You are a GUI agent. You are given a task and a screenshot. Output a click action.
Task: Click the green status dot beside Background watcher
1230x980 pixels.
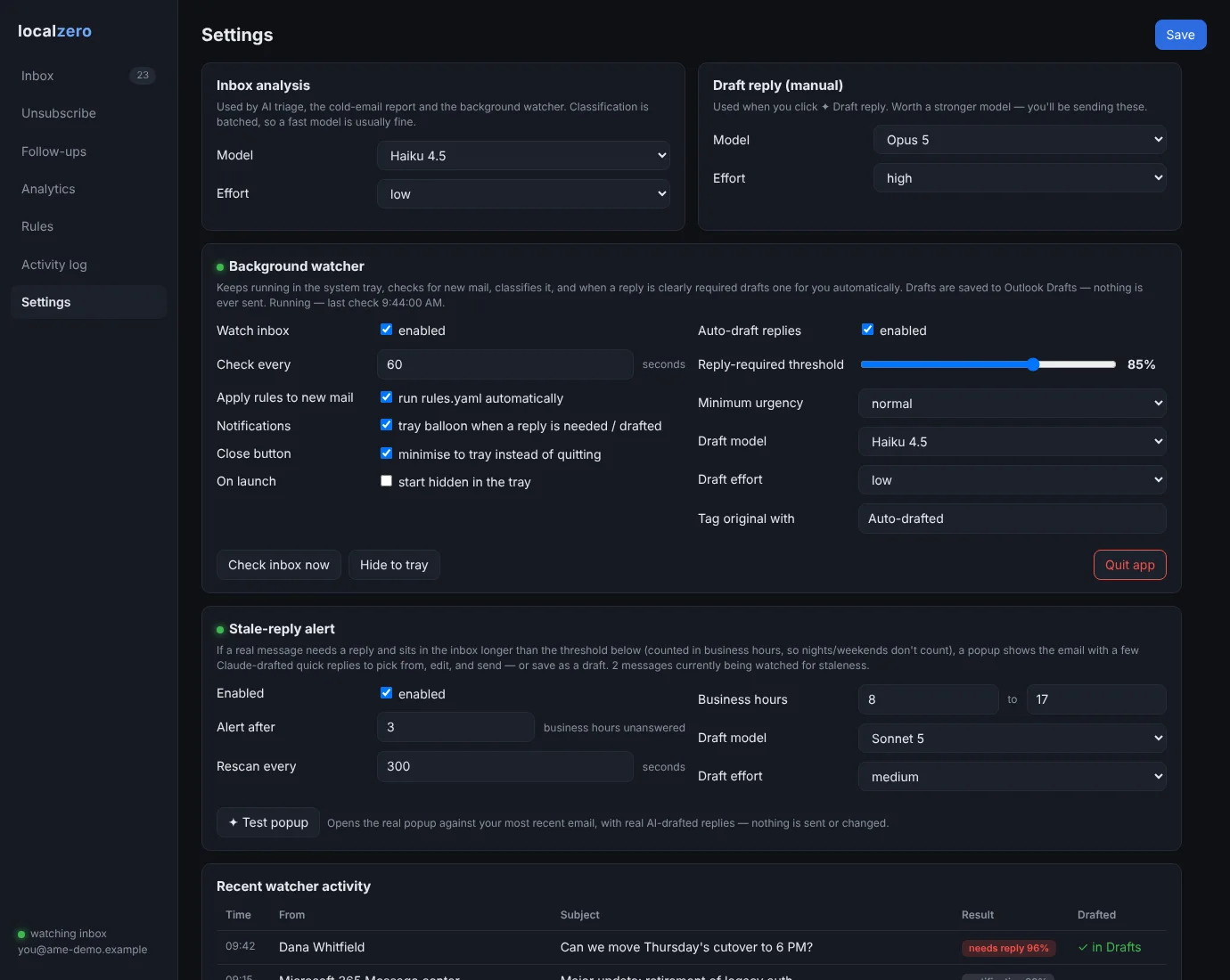click(220, 267)
